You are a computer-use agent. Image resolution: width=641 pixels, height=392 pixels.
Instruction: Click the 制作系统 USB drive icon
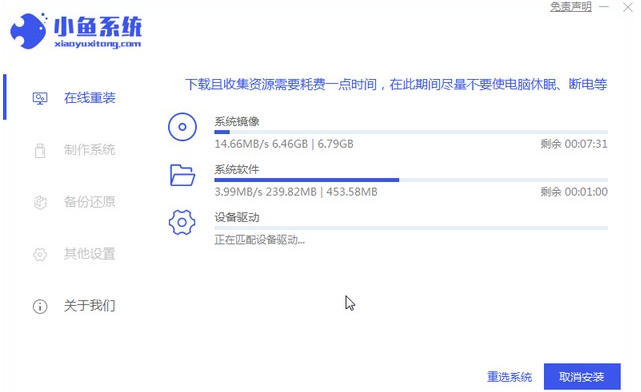[40, 150]
